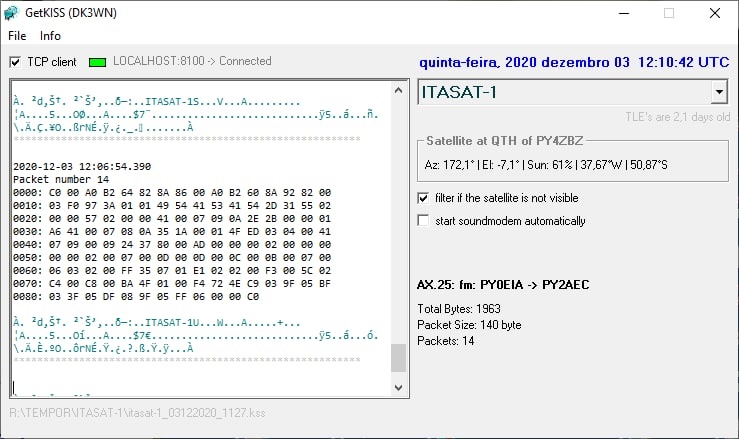Image resolution: width=739 pixels, height=439 pixels.
Task: Click the 'Packet number 14' line
Action: [x=61, y=180]
